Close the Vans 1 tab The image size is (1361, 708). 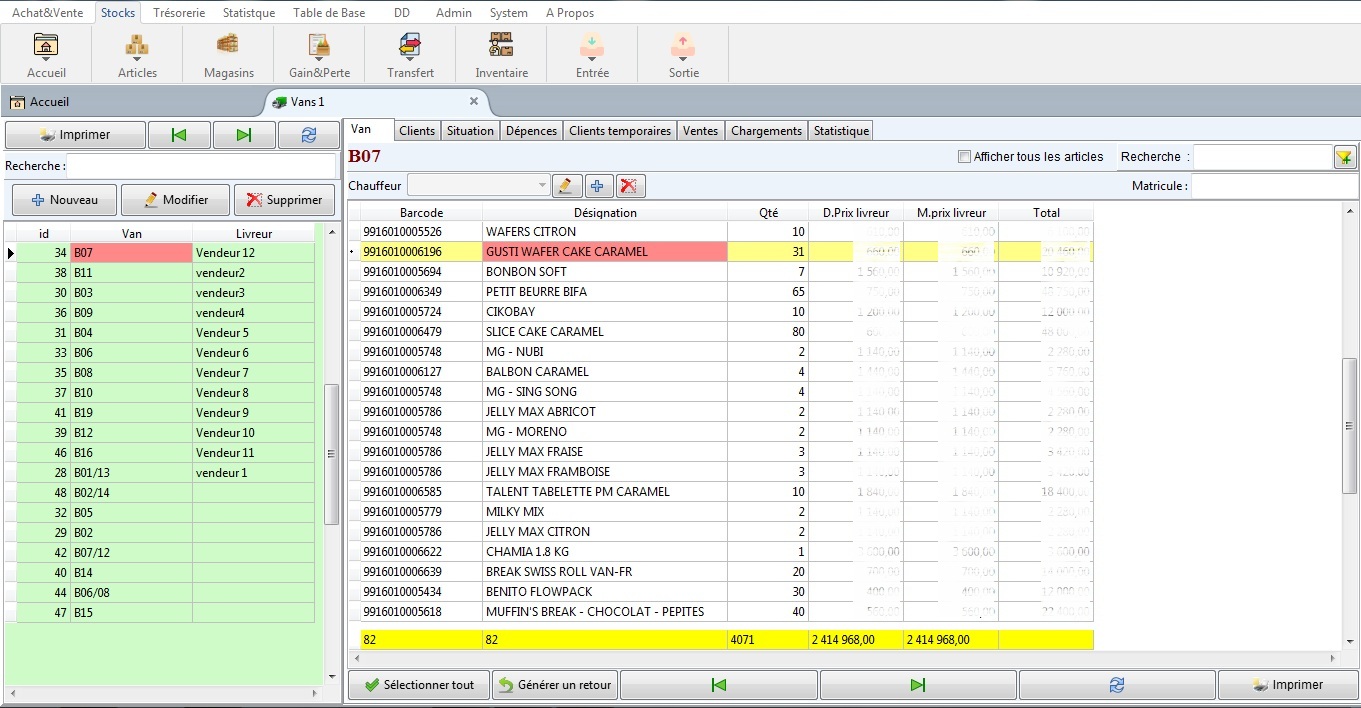tap(474, 101)
